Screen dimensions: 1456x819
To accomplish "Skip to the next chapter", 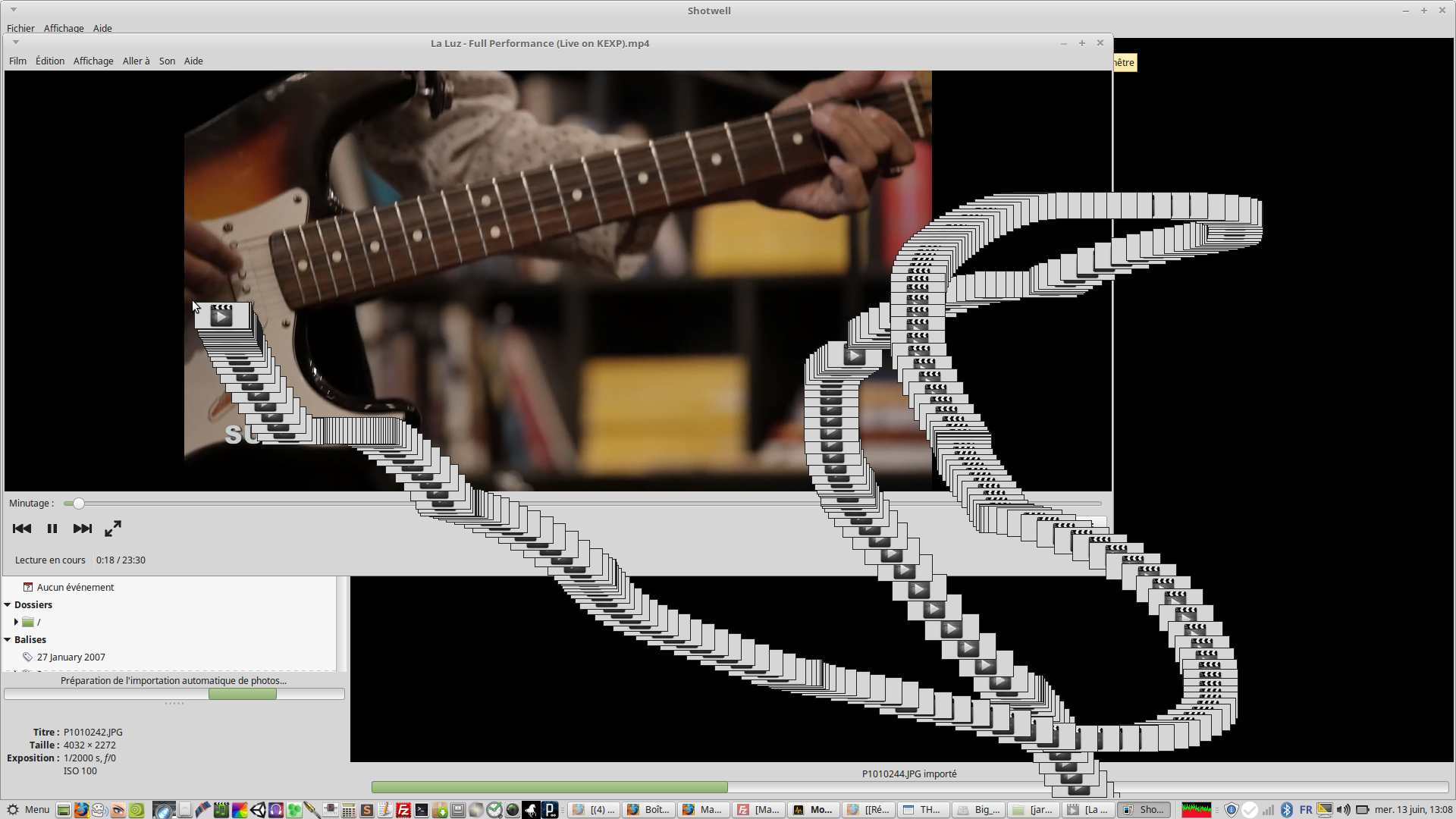I will 82,529.
